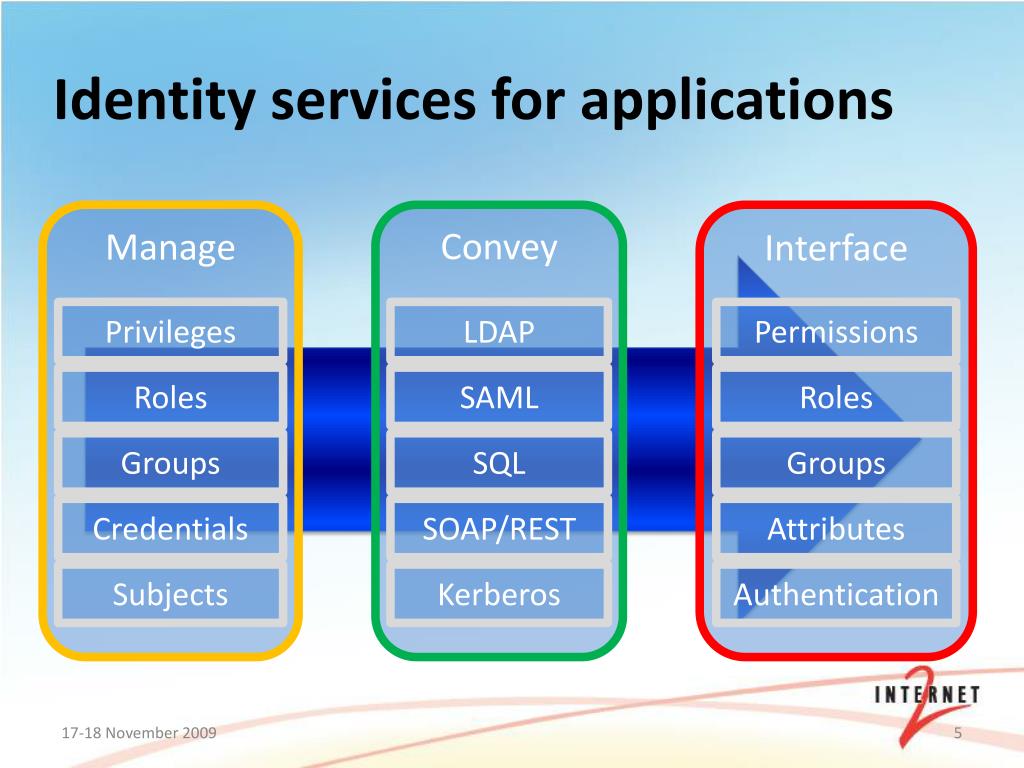1024x768 pixels.
Task: Click the 'Roles' box in the Interface column
Action: click(x=836, y=397)
